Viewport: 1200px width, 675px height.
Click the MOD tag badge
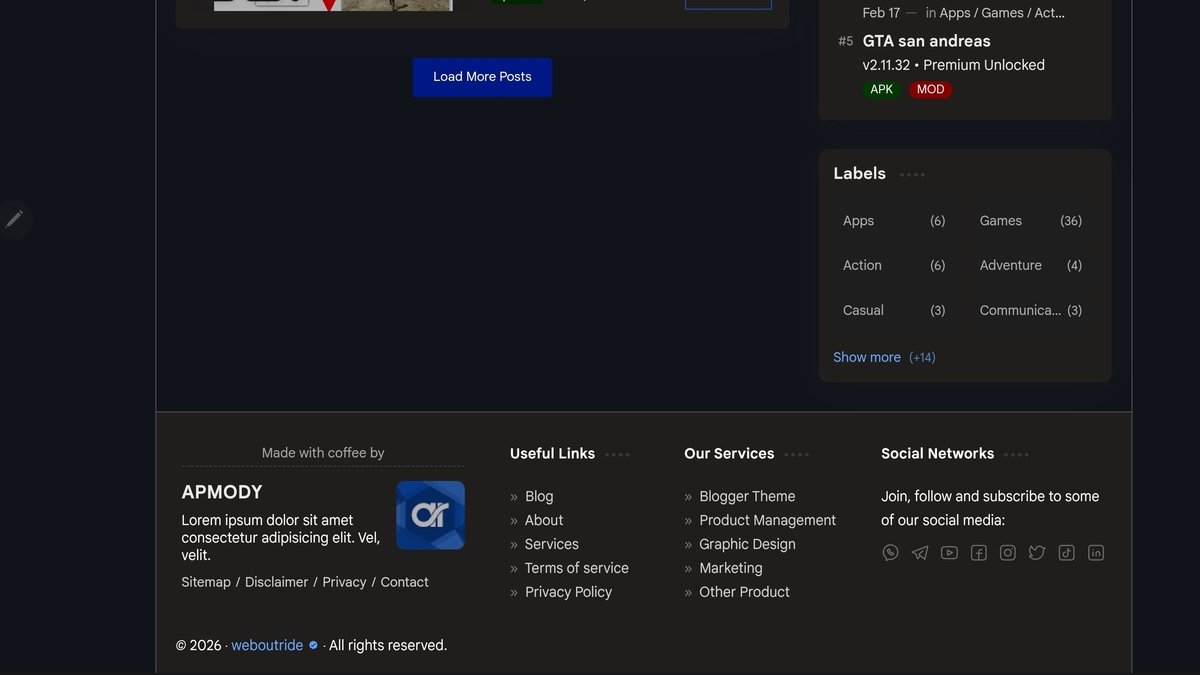click(930, 90)
